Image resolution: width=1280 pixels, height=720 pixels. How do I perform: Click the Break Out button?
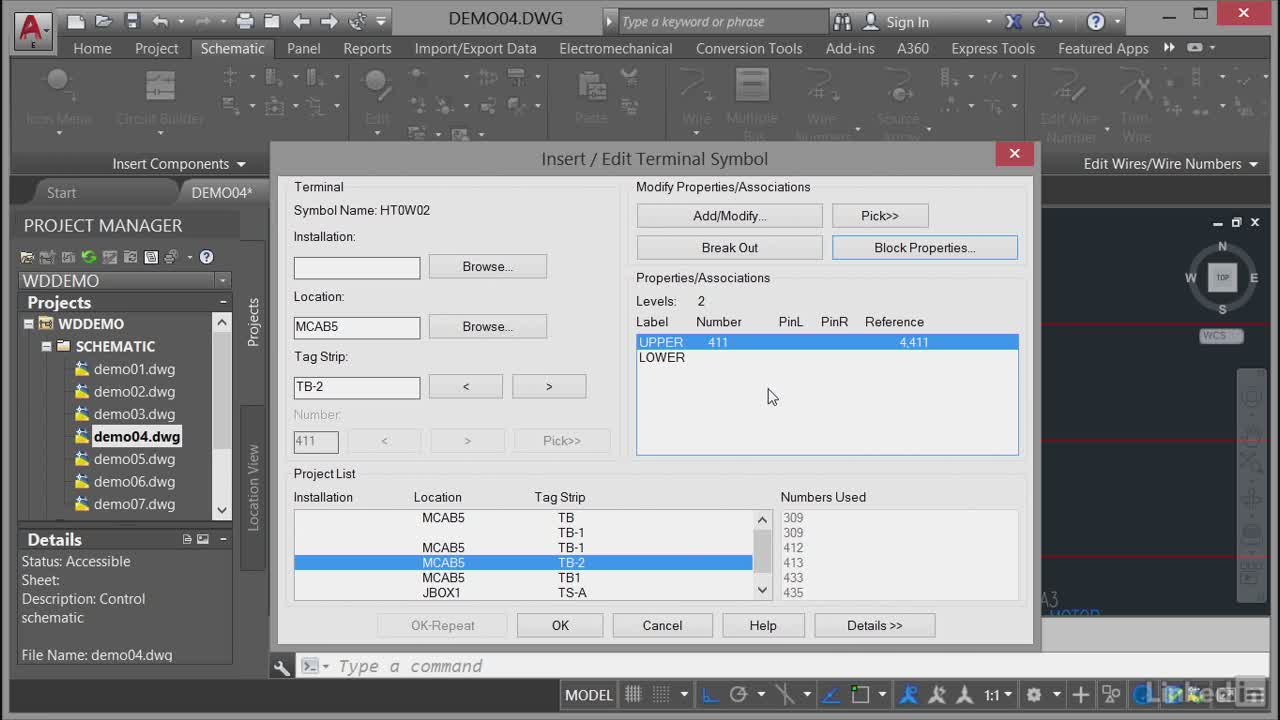coord(729,247)
